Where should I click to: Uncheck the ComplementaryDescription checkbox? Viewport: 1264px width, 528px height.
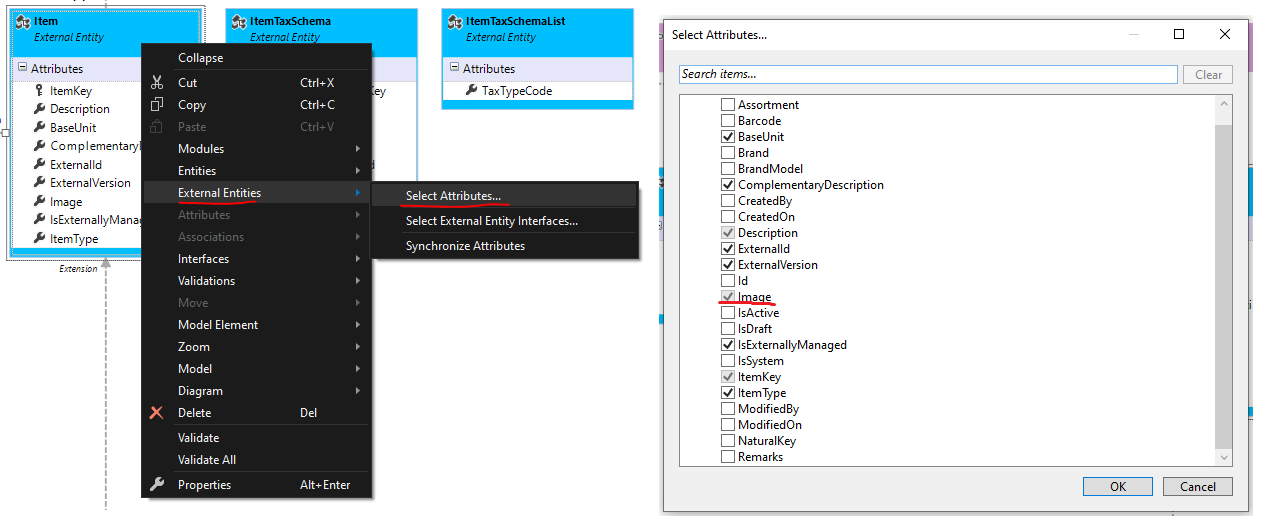coord(728,185)
